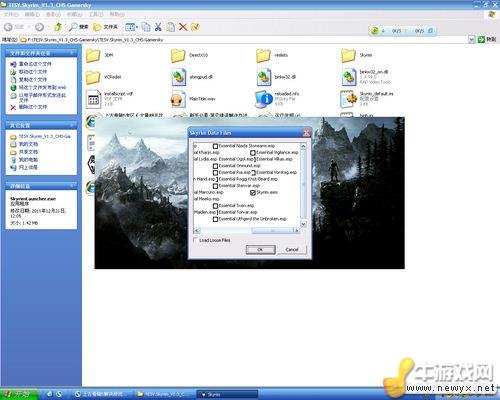Image resolution: width=500 pixels, height=400 pixels.
Task: Check Essential Stenvar.esp
Action: (x=215, y=186)
